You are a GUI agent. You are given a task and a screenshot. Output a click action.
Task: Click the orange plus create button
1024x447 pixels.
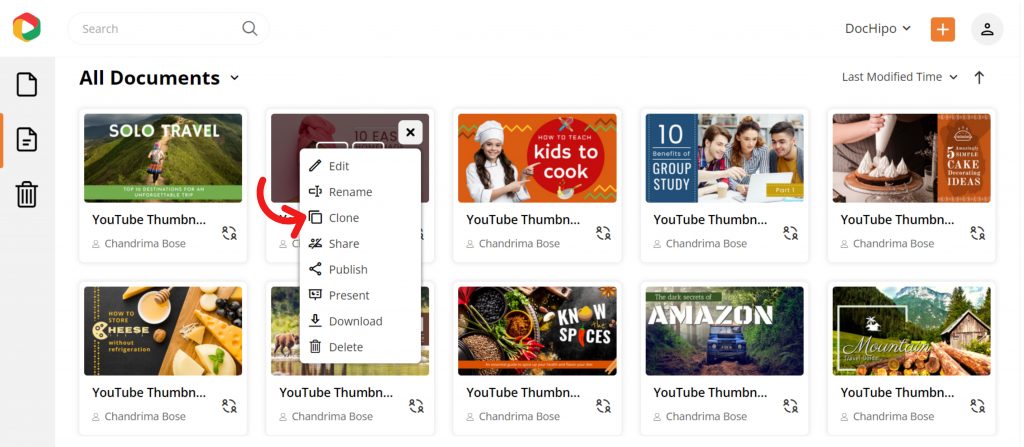942,29
